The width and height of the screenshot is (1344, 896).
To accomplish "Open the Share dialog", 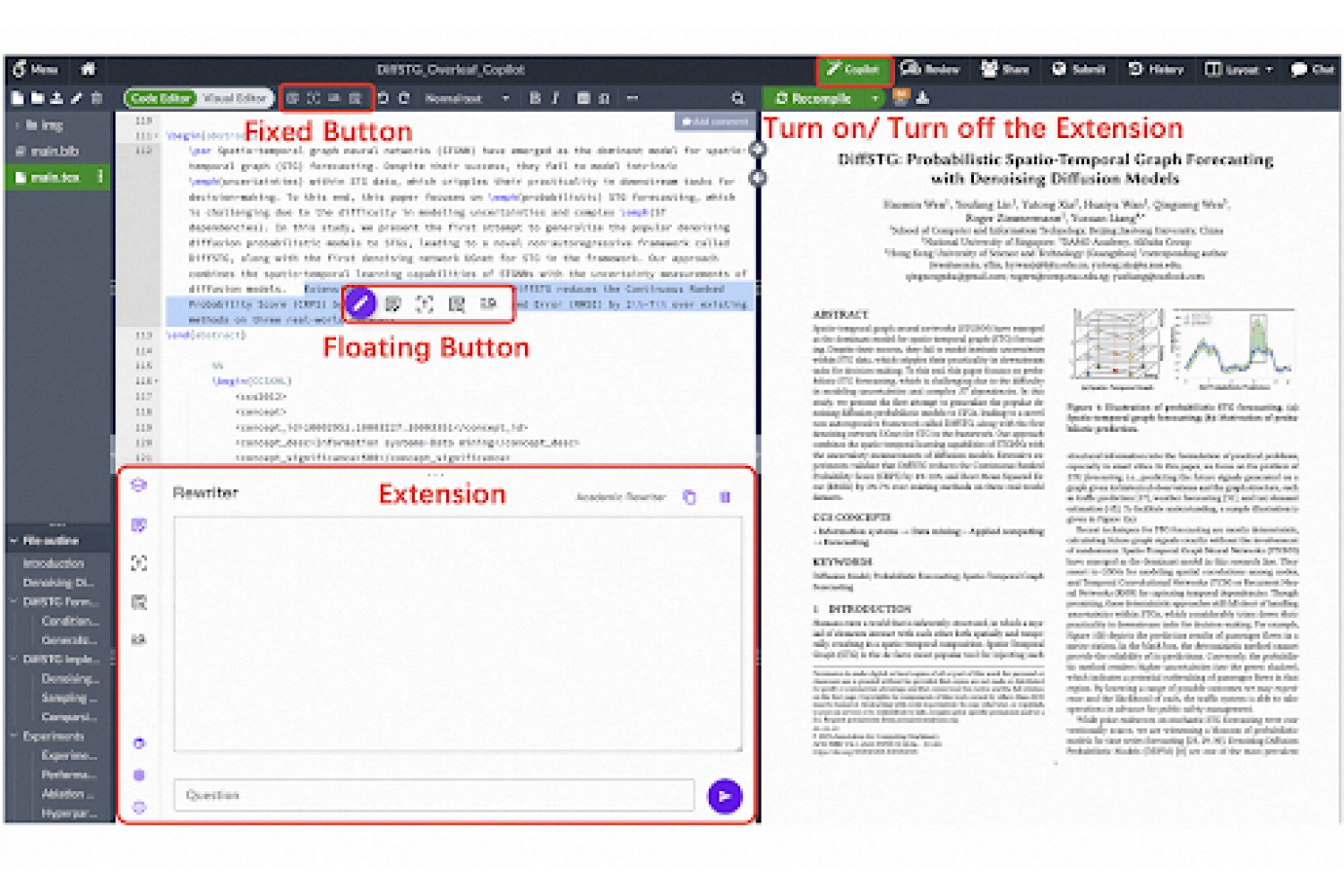I will click(x=1004, y=69).
